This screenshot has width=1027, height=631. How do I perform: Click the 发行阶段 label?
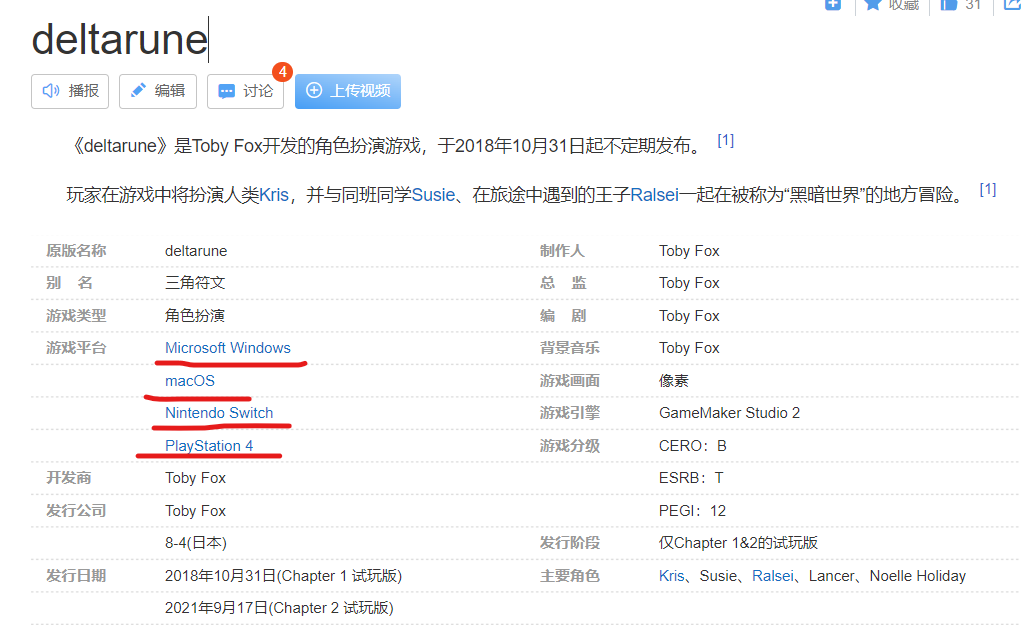[570, 543]
